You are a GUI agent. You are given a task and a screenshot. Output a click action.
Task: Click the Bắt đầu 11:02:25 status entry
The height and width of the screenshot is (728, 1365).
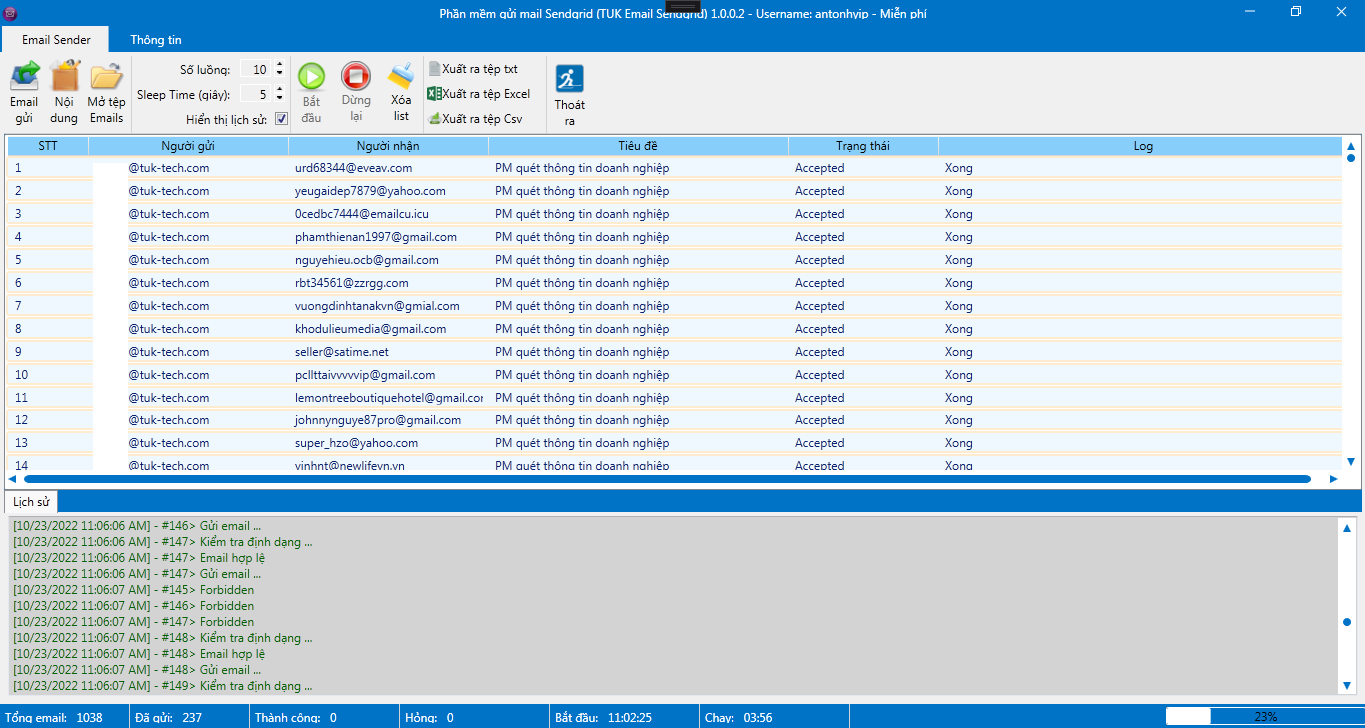[x=603, y=717]
